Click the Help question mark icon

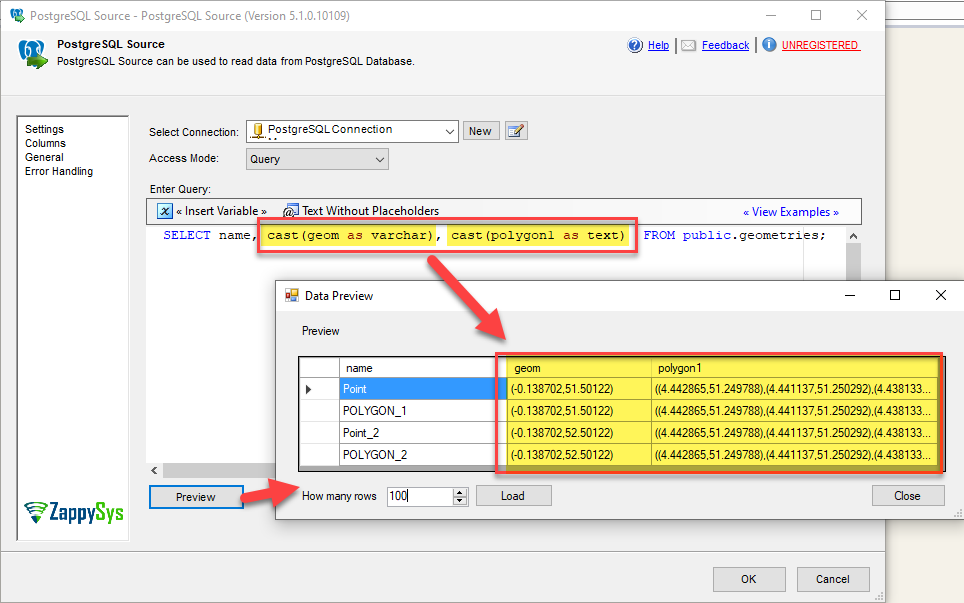click(x=635, y=45)
